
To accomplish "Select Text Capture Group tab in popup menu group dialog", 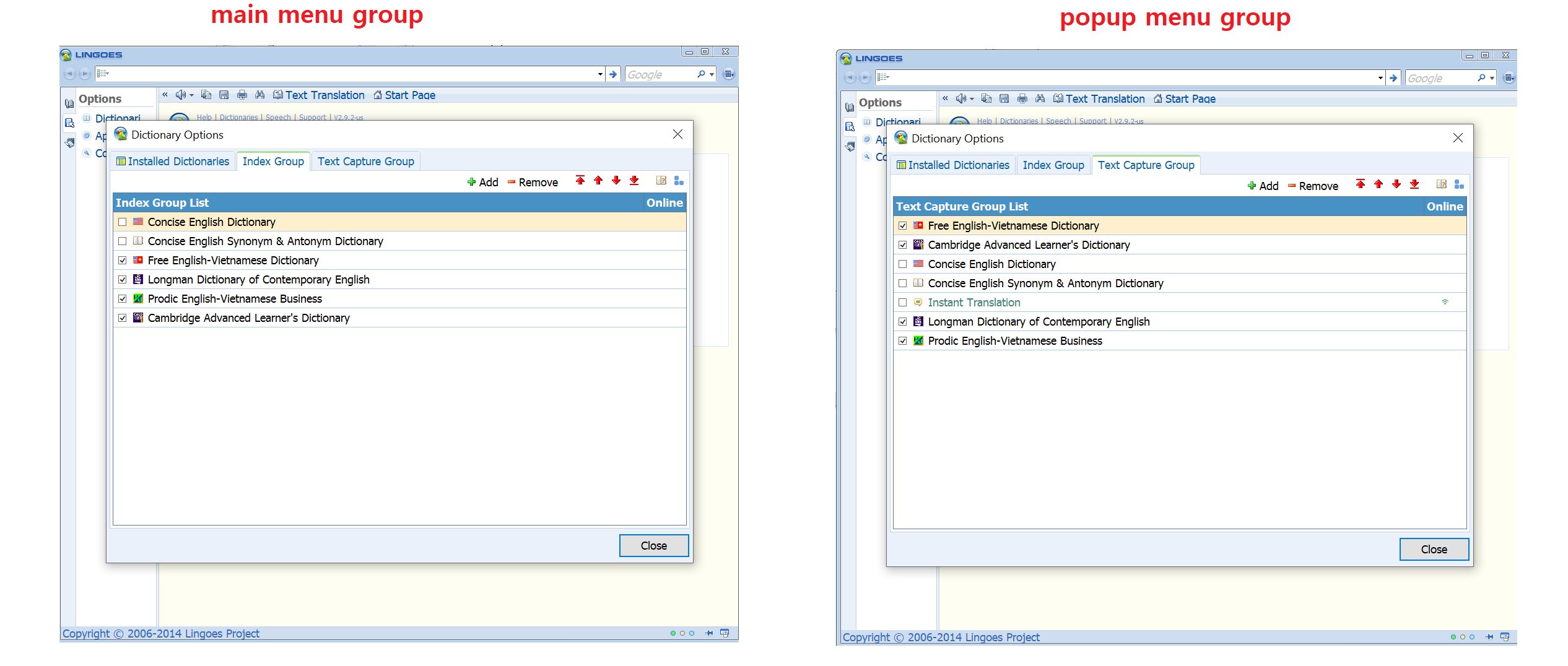I will click(1146, 165).
